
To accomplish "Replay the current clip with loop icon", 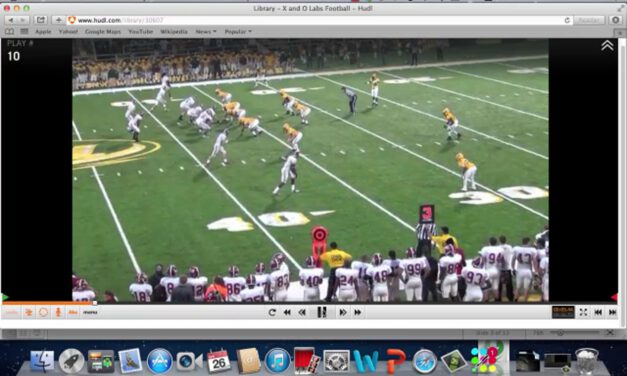I will (272, 312).
